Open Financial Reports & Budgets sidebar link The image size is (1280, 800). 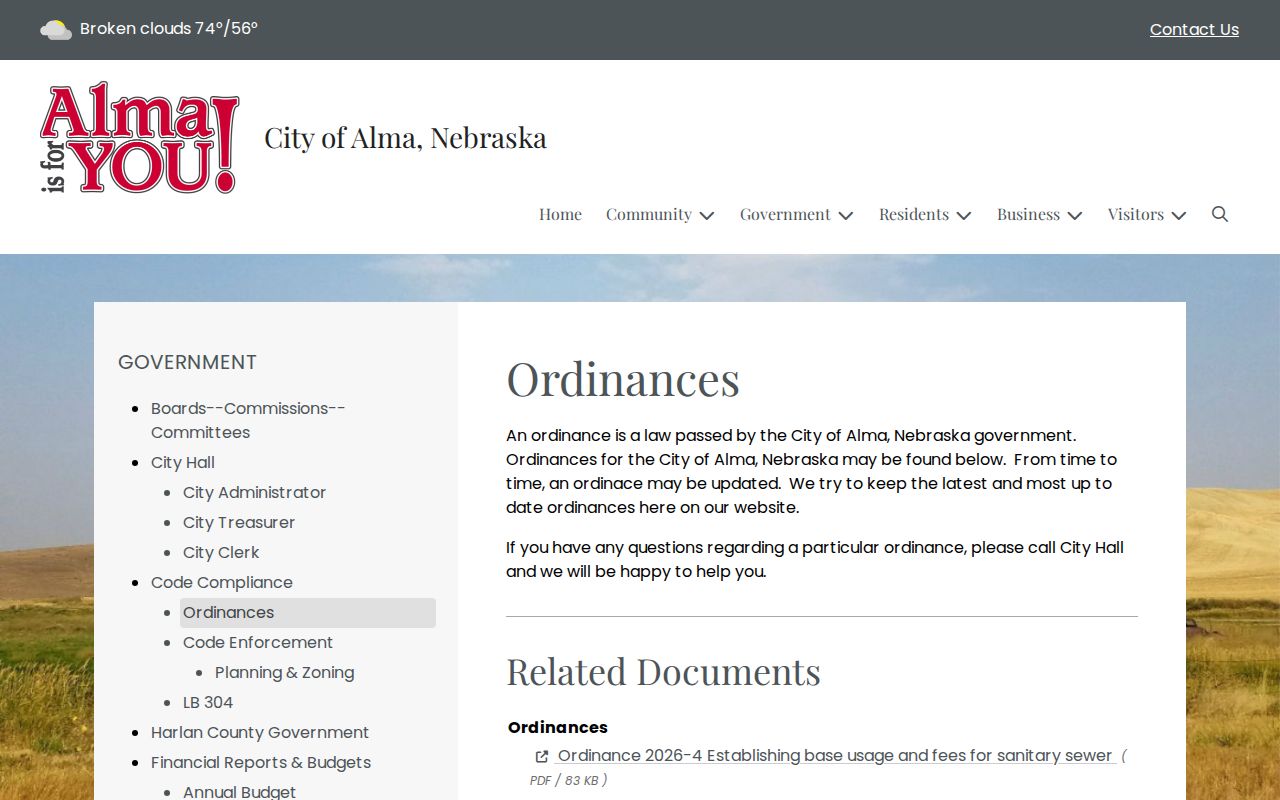(261, 762)
